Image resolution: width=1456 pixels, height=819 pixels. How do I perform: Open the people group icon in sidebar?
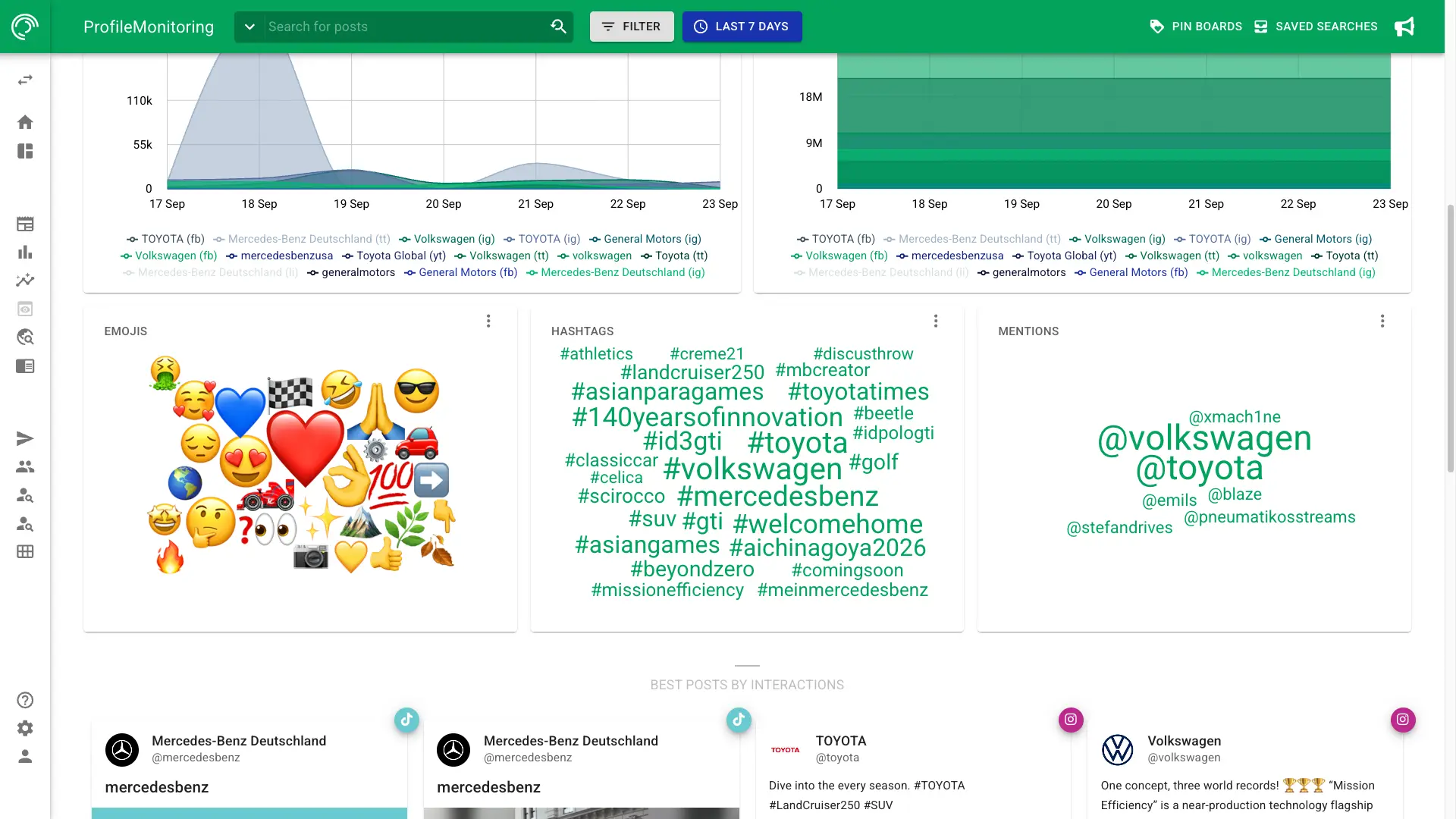coord(25,466)
